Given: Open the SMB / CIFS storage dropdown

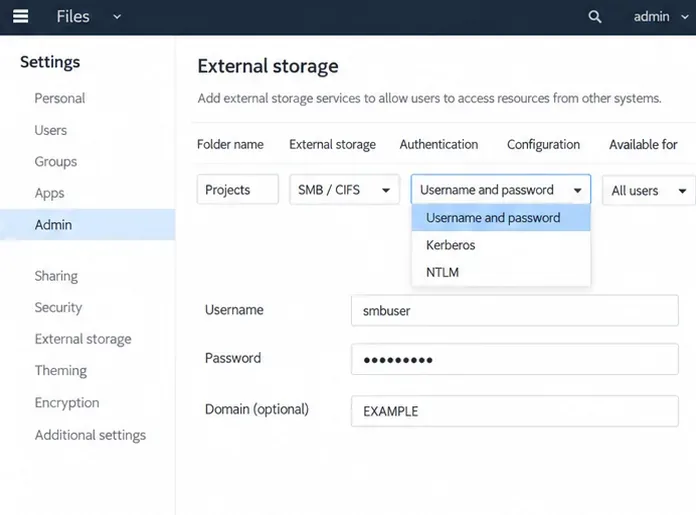Looking at the screenshot, I should click(x=344, y=190).
